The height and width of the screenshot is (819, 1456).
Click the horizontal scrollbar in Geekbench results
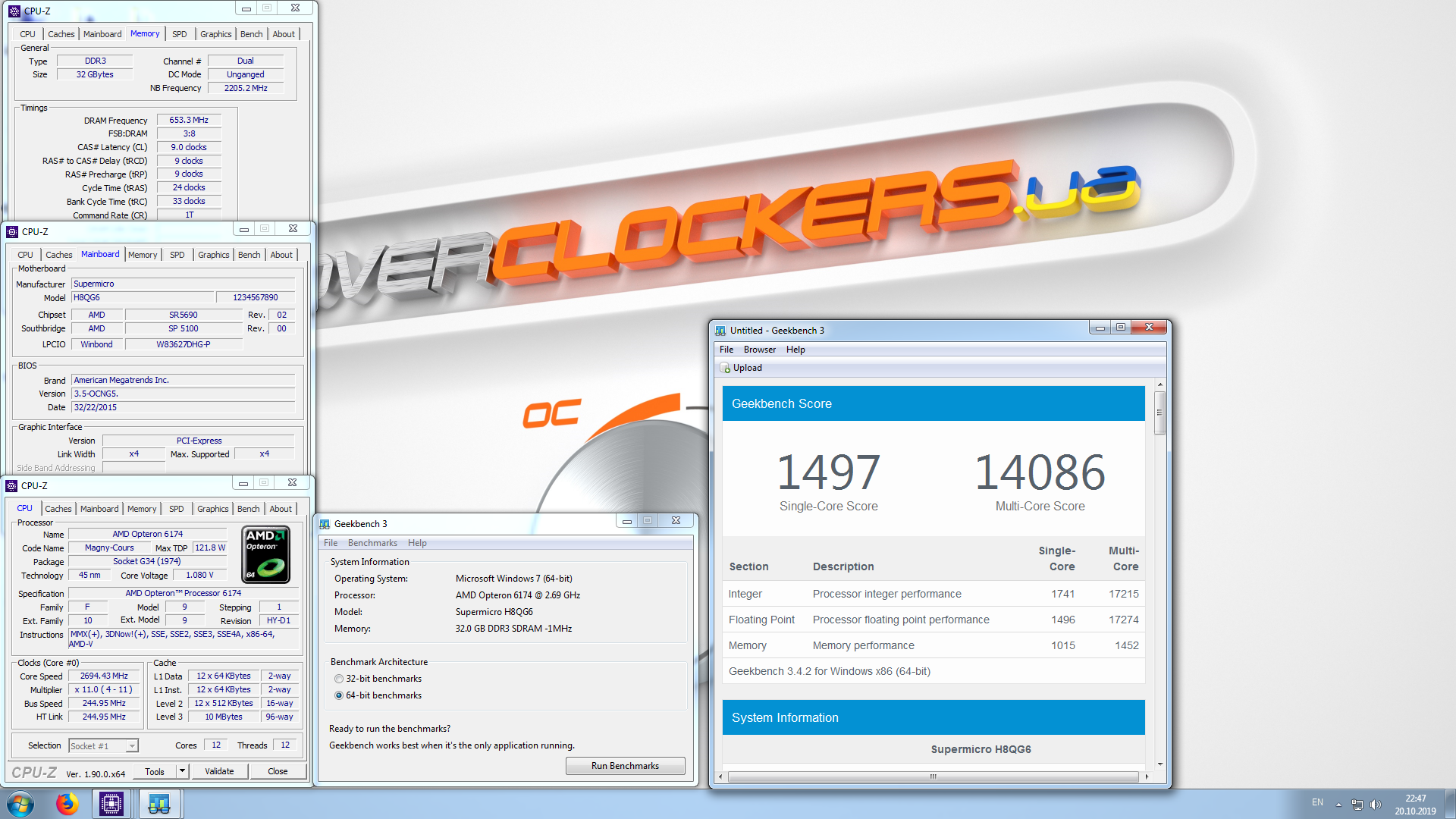point(933,777)
